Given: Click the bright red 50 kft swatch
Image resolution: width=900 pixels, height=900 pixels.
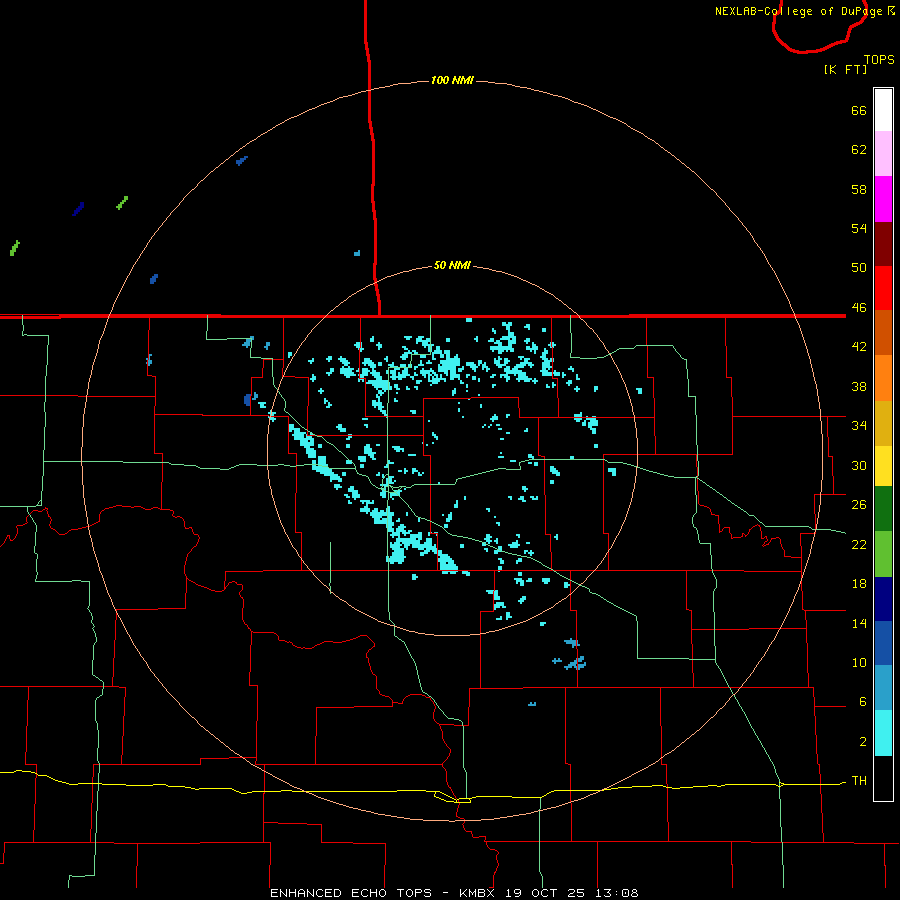Looking at the screenshot, I should (883, 288).
